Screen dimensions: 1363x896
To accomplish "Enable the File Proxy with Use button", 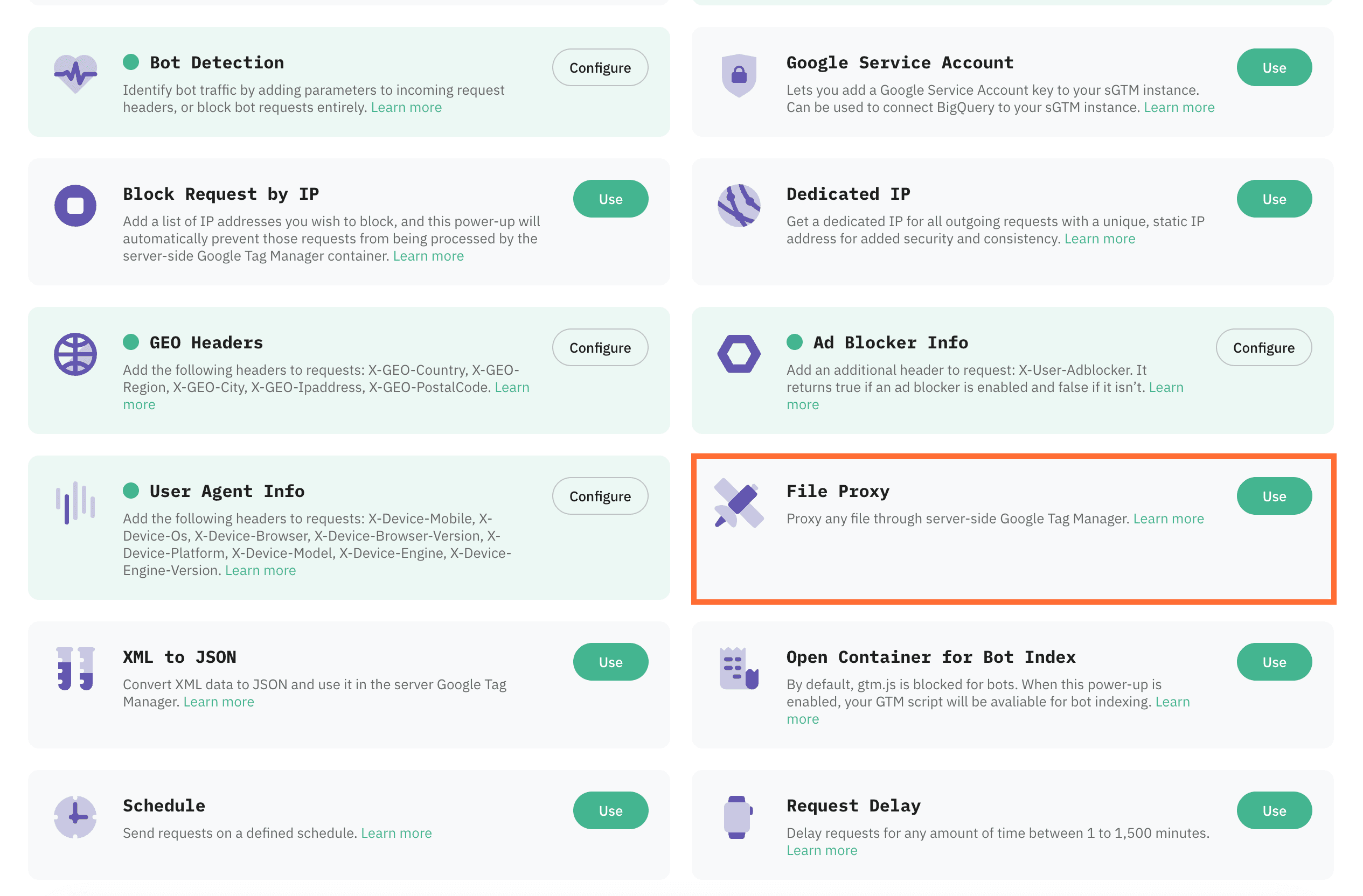I will tap(1274, 496).
